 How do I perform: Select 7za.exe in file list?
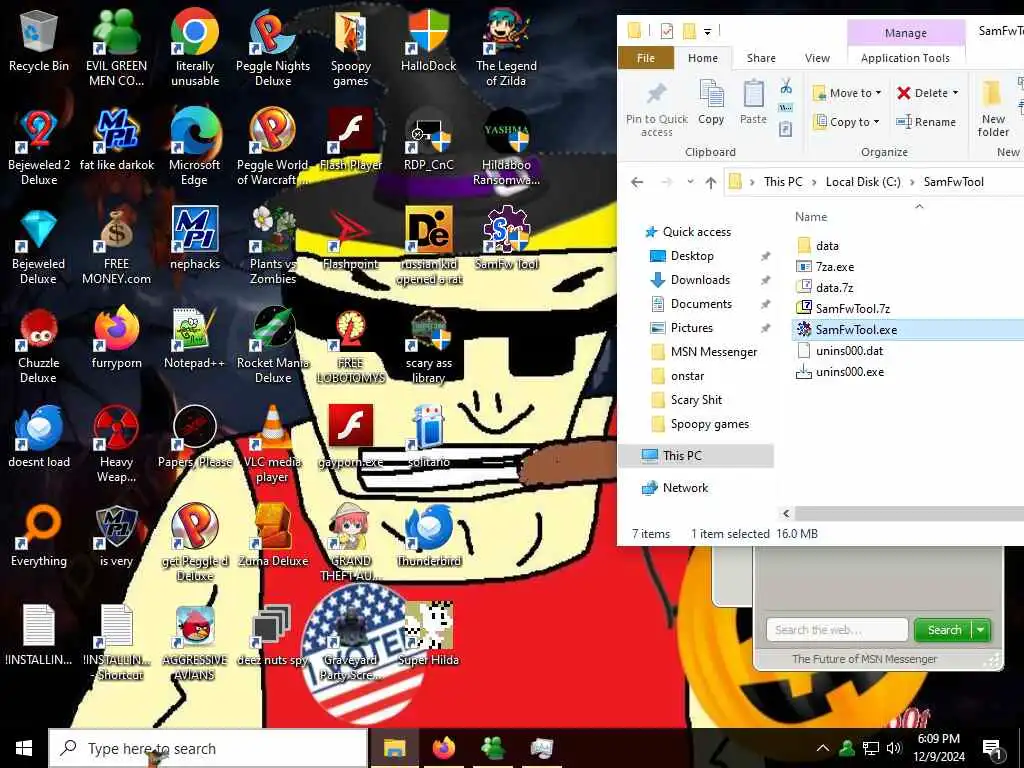835,267
